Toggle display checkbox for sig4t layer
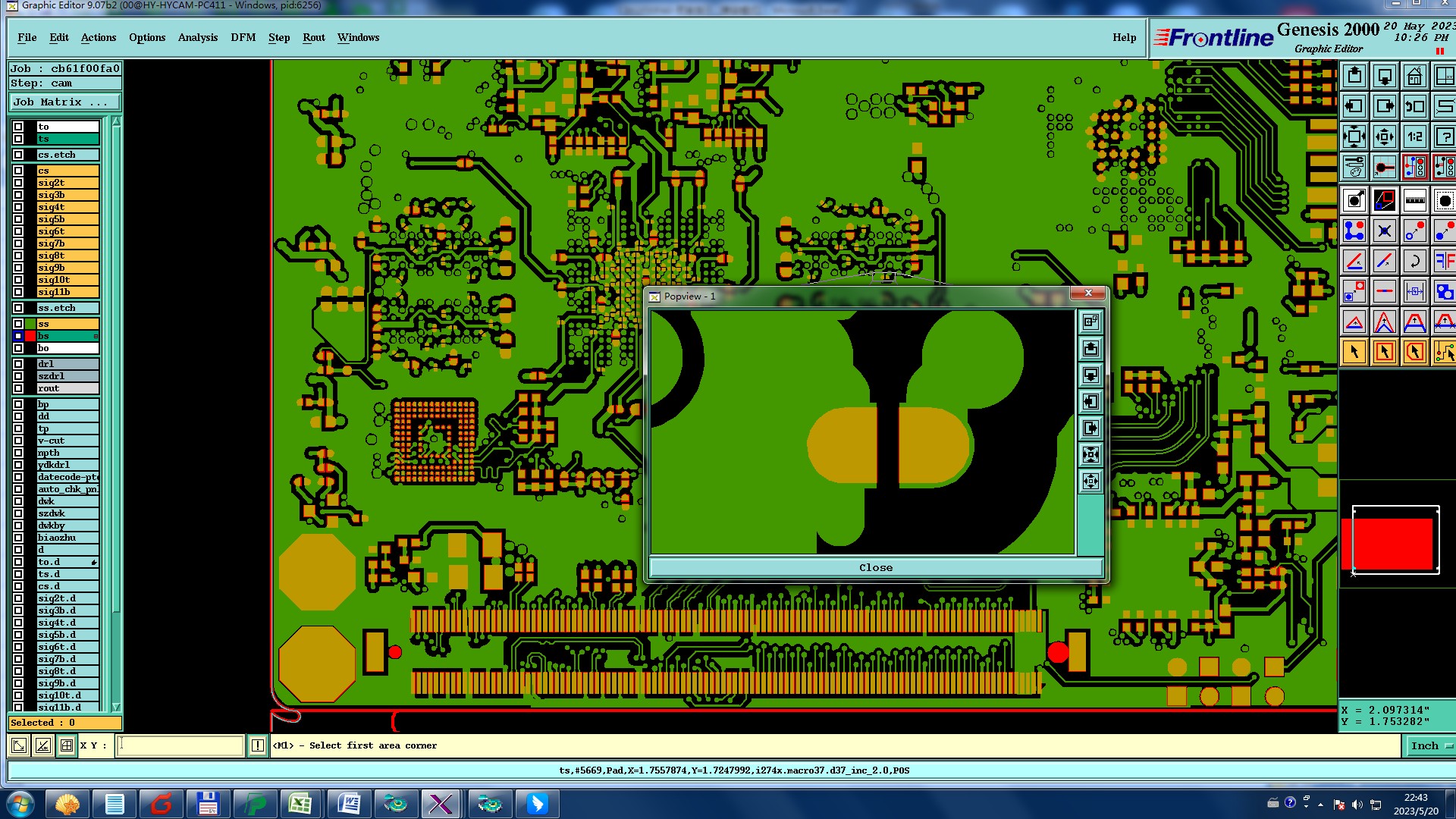The width and height of the screenshot is (1456, 819). (18, 207)
